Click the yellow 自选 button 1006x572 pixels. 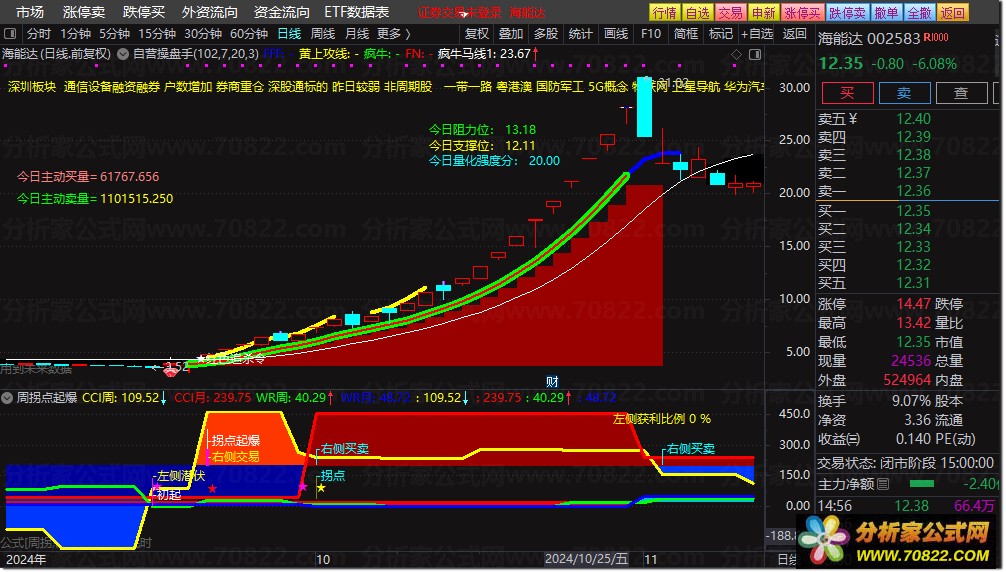pyautogui.click(x=697, y=13)
